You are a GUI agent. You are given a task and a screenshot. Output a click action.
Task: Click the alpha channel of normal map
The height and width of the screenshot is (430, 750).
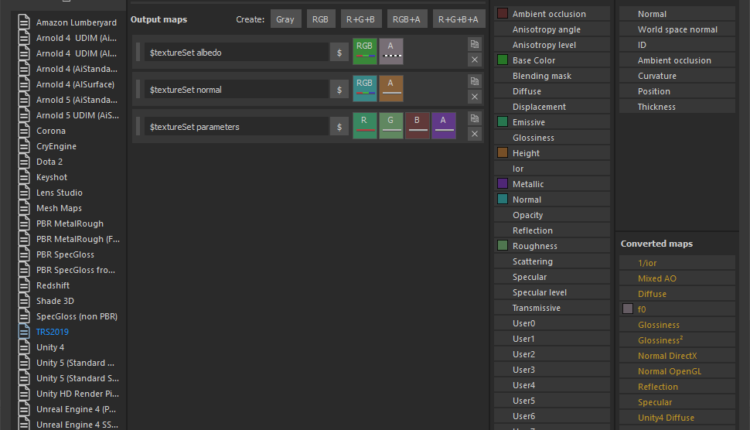(391, 88)
